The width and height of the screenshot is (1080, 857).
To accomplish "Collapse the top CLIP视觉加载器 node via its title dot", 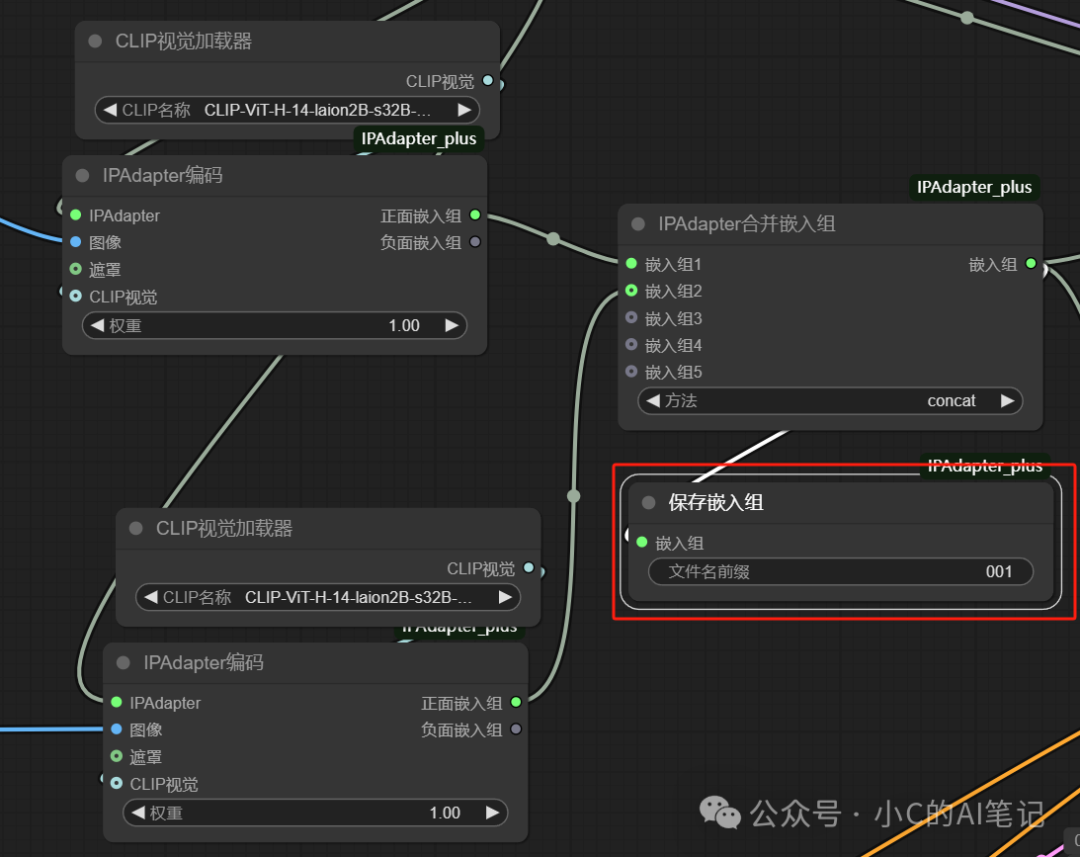I will pyautogui.click(x=95, y=41).
